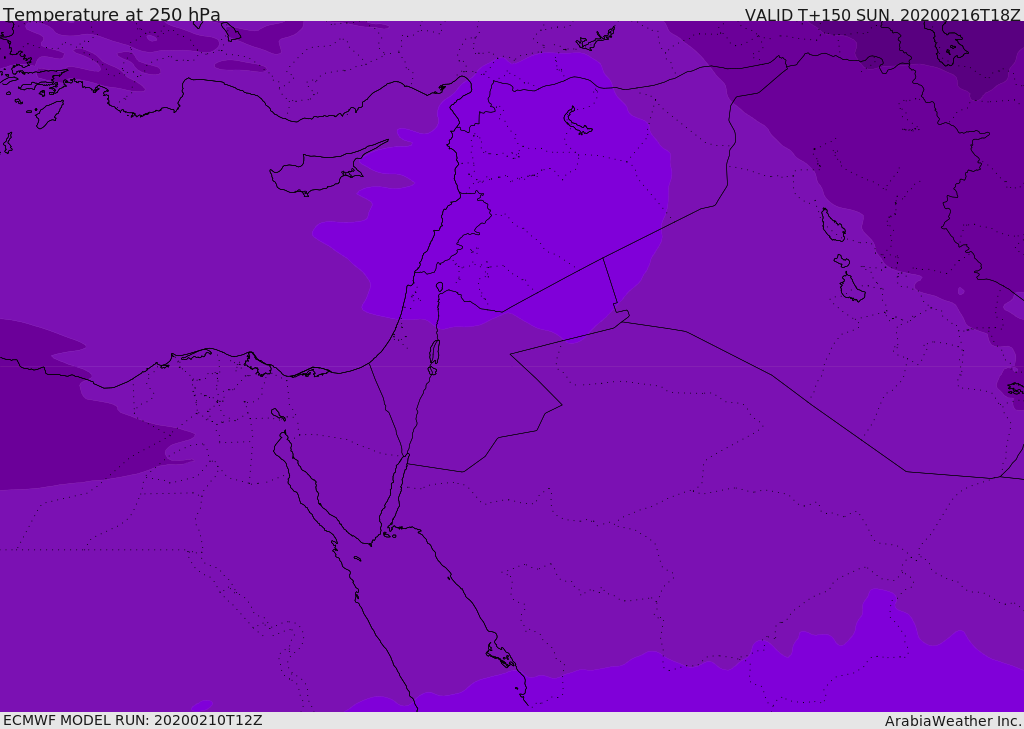
Task: Click the ArabiaWeather Inc. credit text
Action: (x=953, y=721)
